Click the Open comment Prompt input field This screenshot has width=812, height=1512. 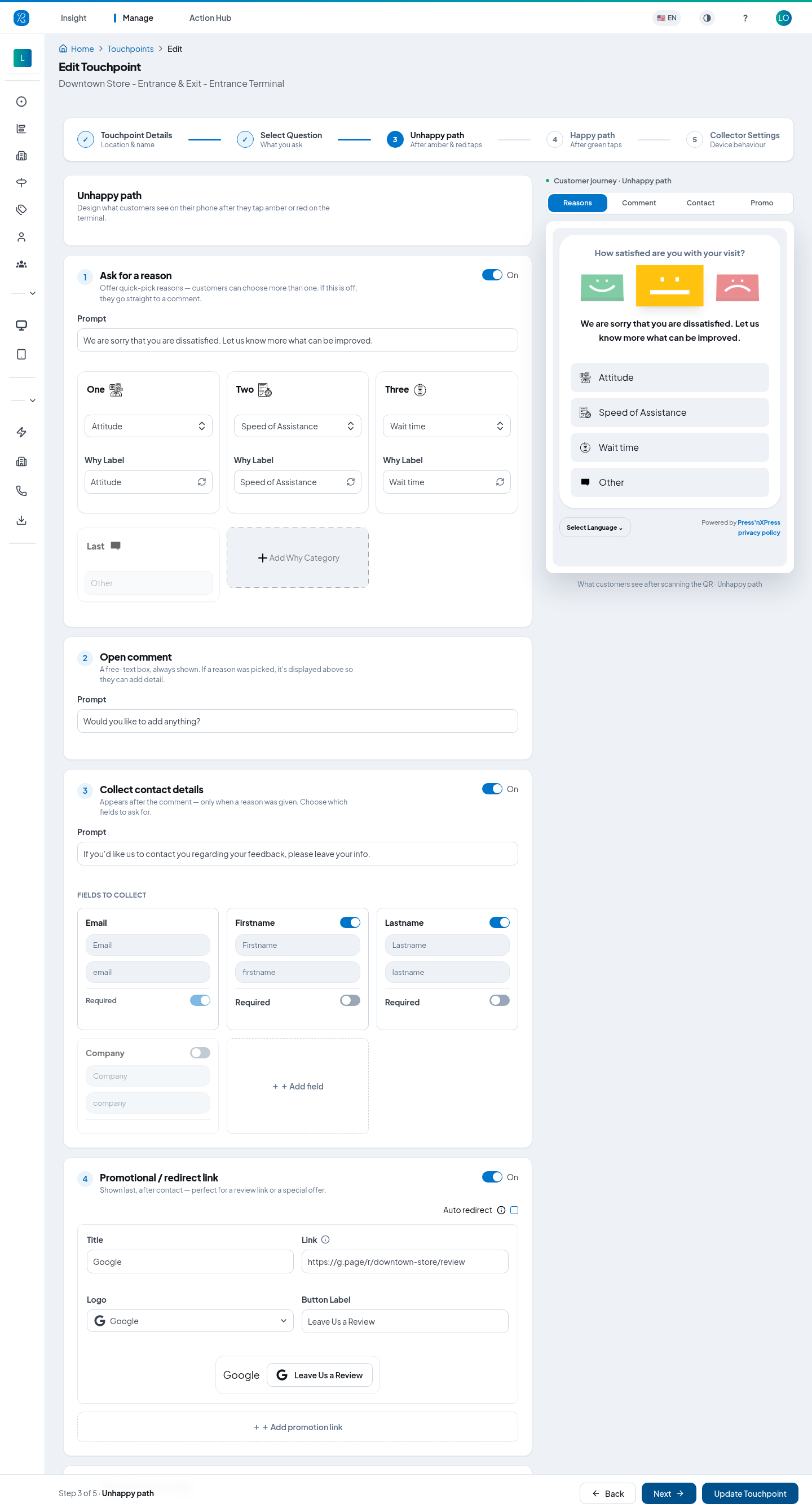pyautogui.click(x=298, y=721)
